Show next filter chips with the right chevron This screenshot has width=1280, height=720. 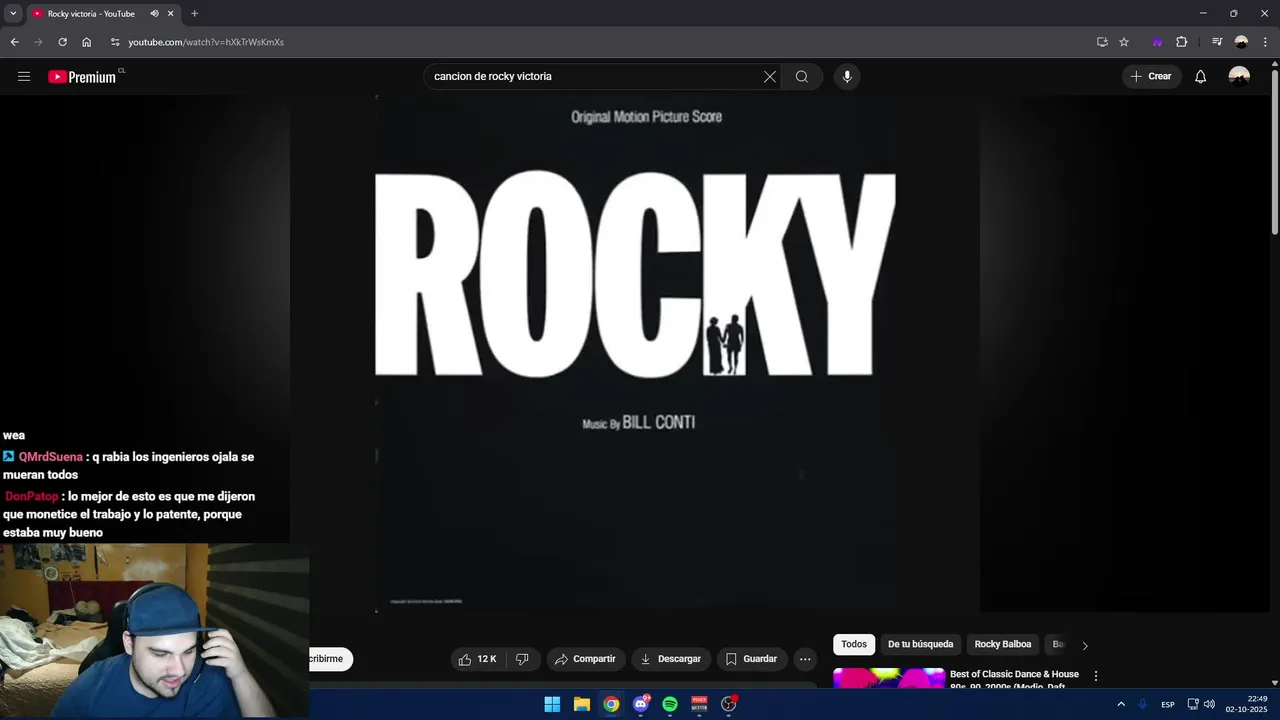1085,645
